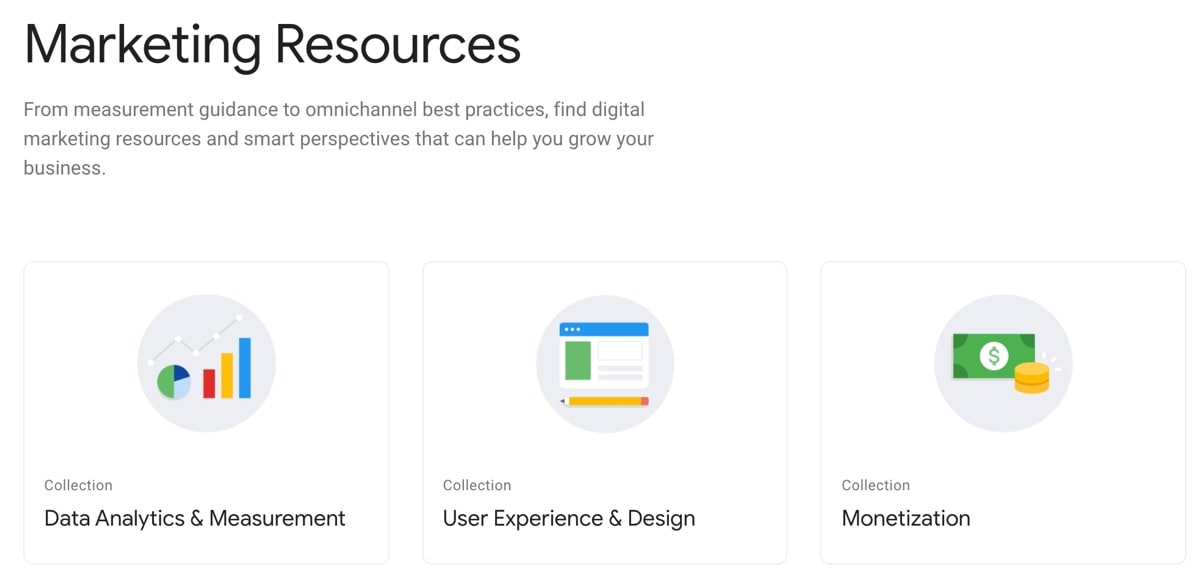The height and width of the screenshot is (577, 1200).
Task: Click the Collection label above User Experience
Action: point(477,485)
